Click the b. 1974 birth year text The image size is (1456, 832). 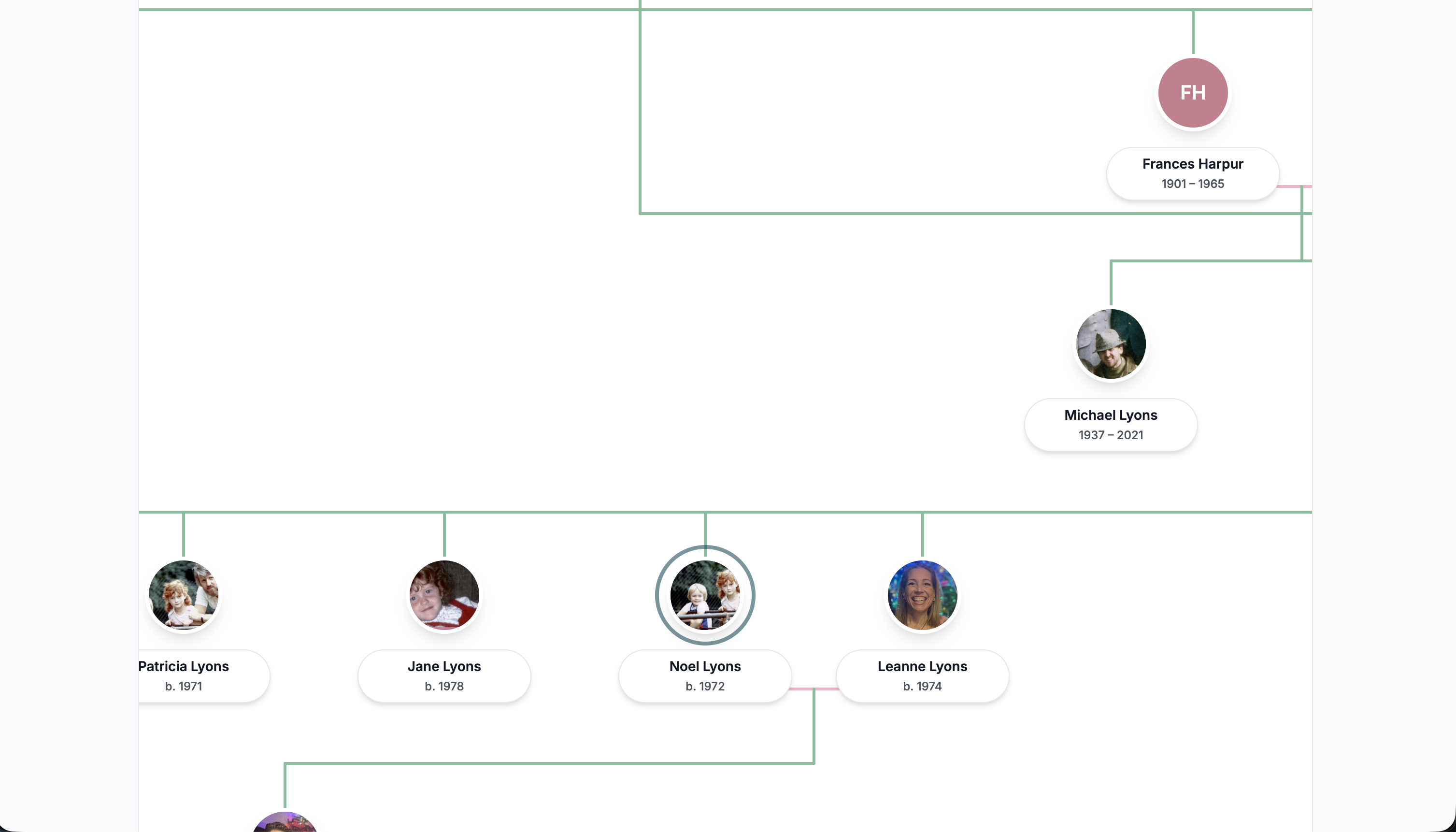point(922,686)
